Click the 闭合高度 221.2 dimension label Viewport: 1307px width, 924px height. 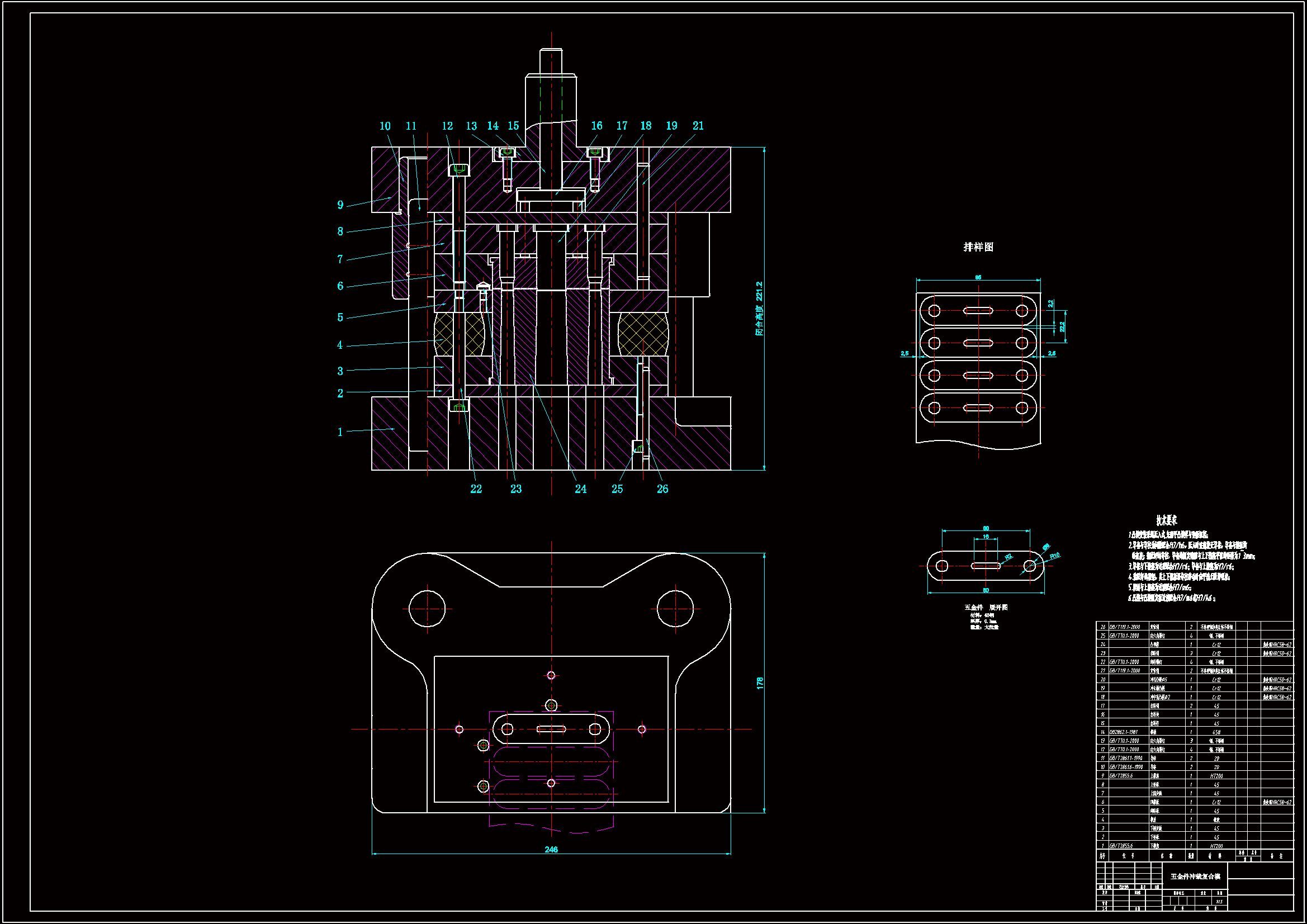(x=759, y=309)
